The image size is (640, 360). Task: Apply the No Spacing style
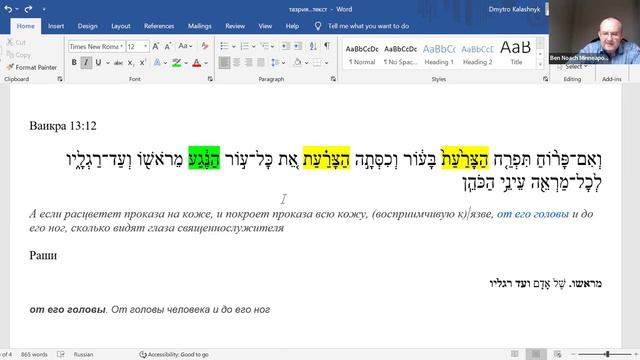click(400, 54)
